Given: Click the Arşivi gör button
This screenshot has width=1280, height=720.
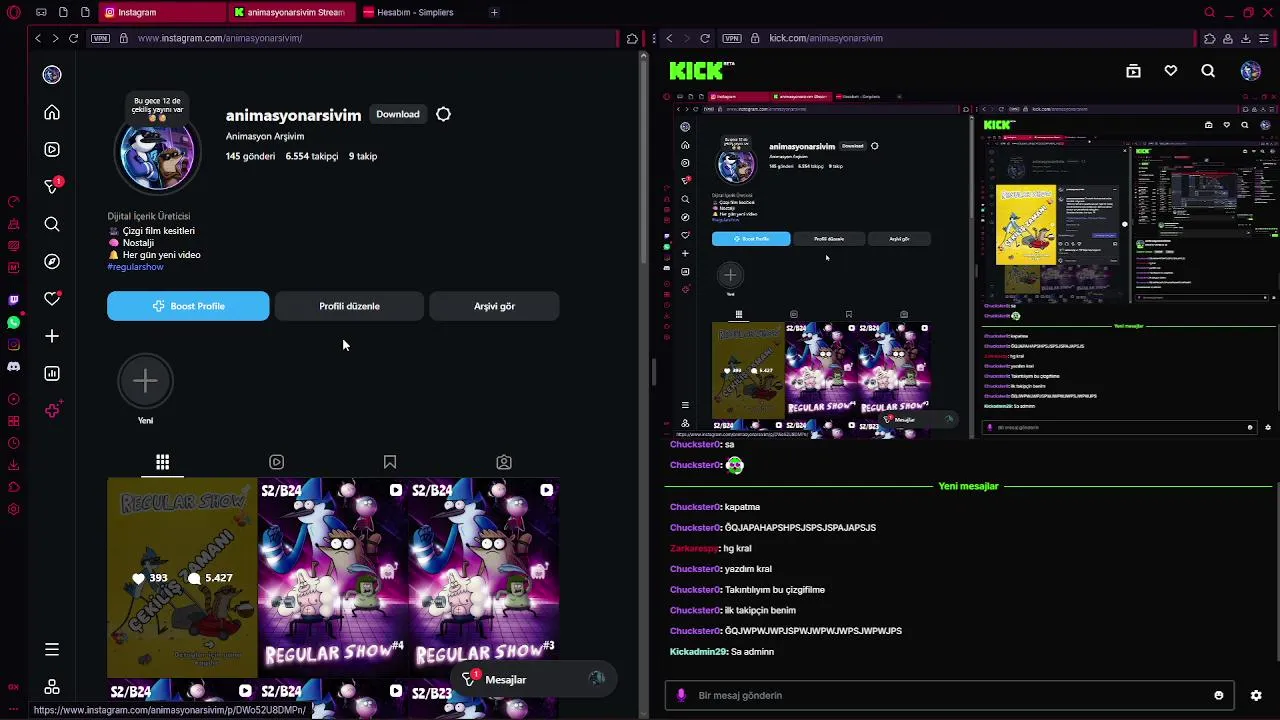Looking at the screenshot, I should [x=494, y=306].
